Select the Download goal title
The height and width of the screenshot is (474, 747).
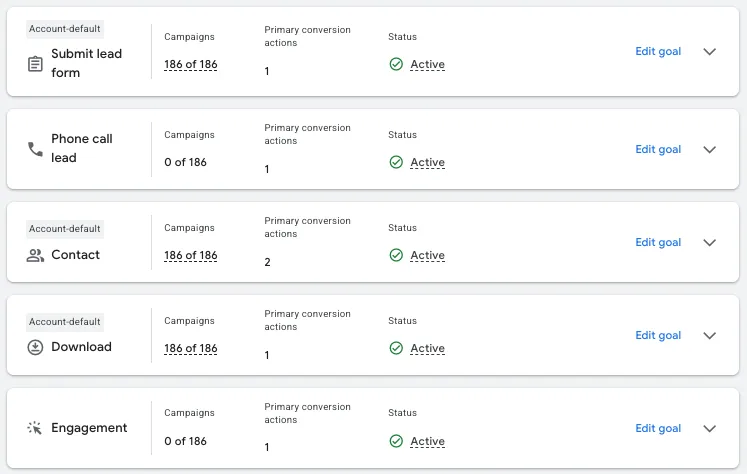pos(81,347)
